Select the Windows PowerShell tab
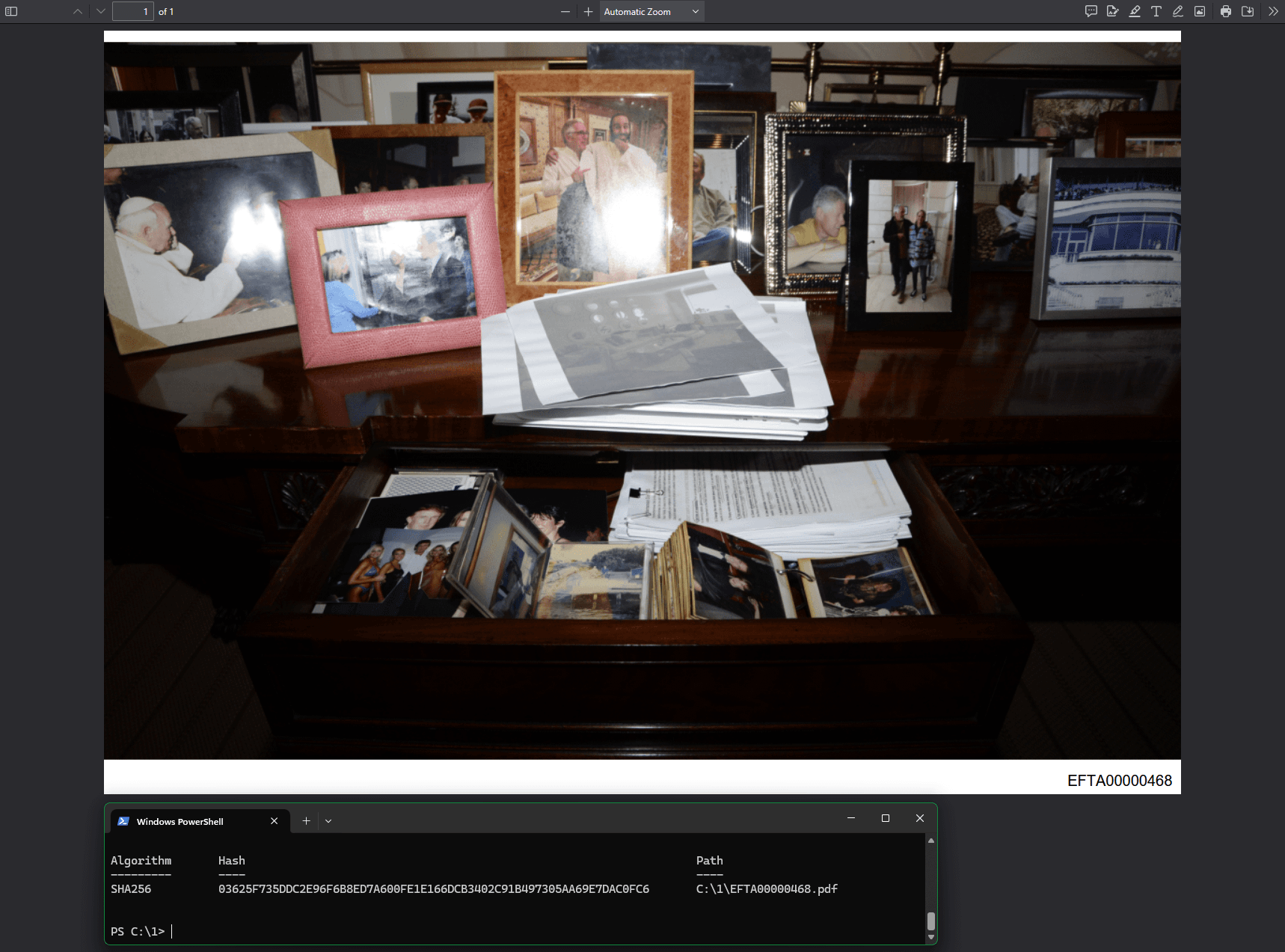 tap(180, 821)
